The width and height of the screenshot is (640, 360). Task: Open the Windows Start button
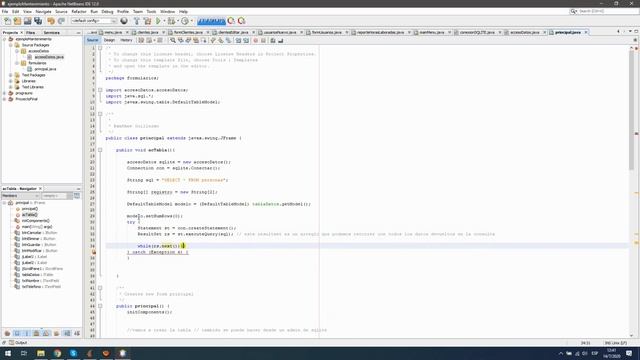point(8,353)
